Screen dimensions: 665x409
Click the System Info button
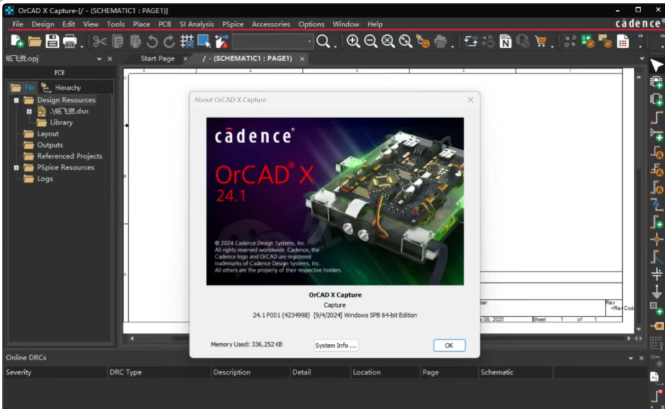point(335,345)
